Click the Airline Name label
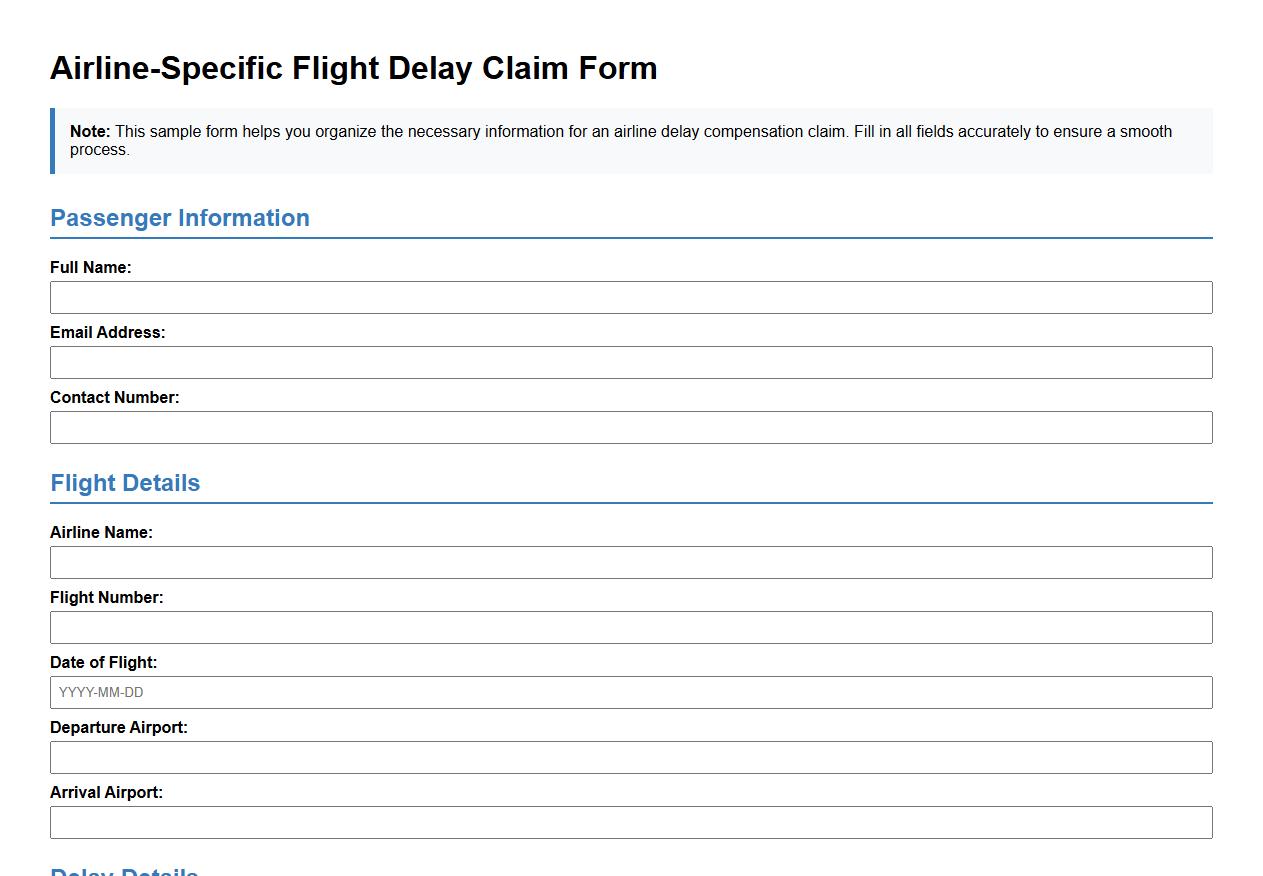This screenshot has width=1263, height=876. click(100, 532)
